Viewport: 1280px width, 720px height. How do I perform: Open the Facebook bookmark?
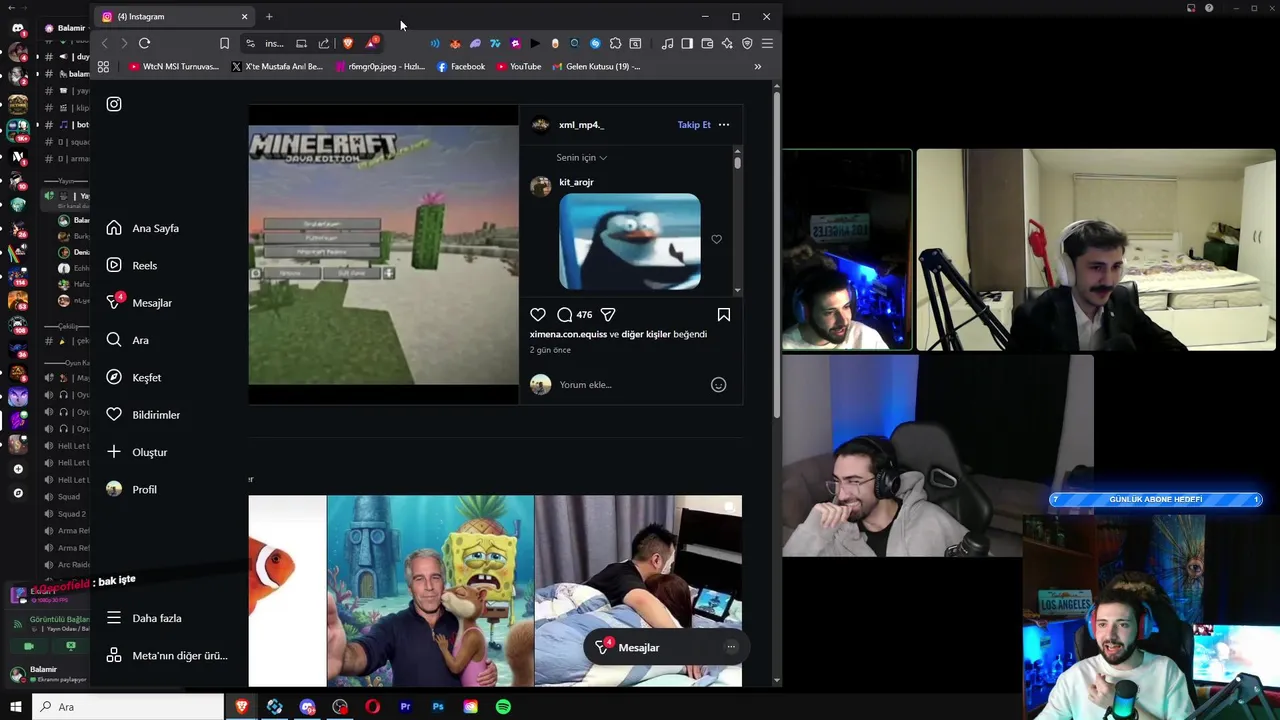[461, 67]
